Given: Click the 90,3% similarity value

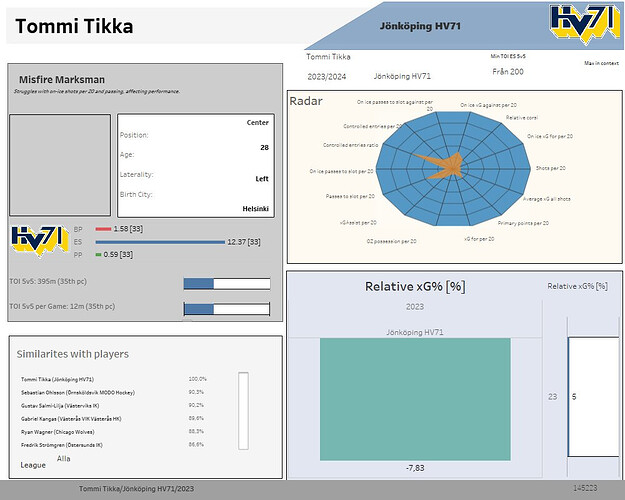Looking at the screenshot, I should [x=196, y=392].
